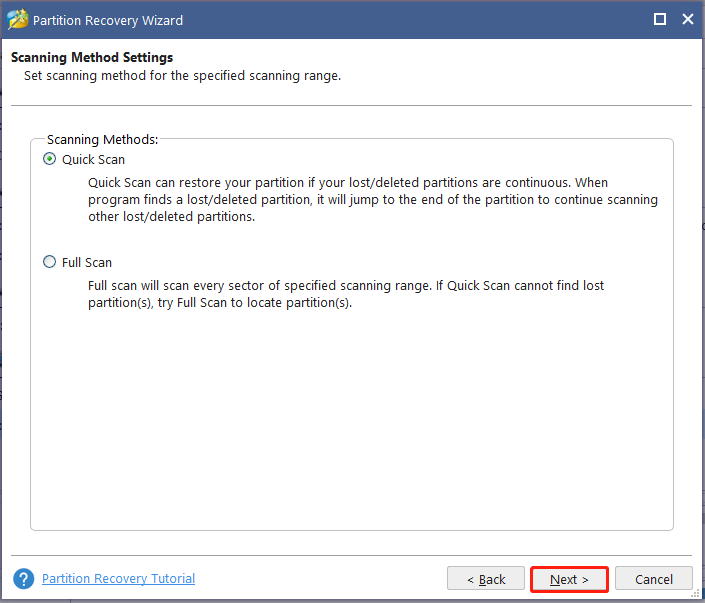Click the Quick Scan description text

373,200
